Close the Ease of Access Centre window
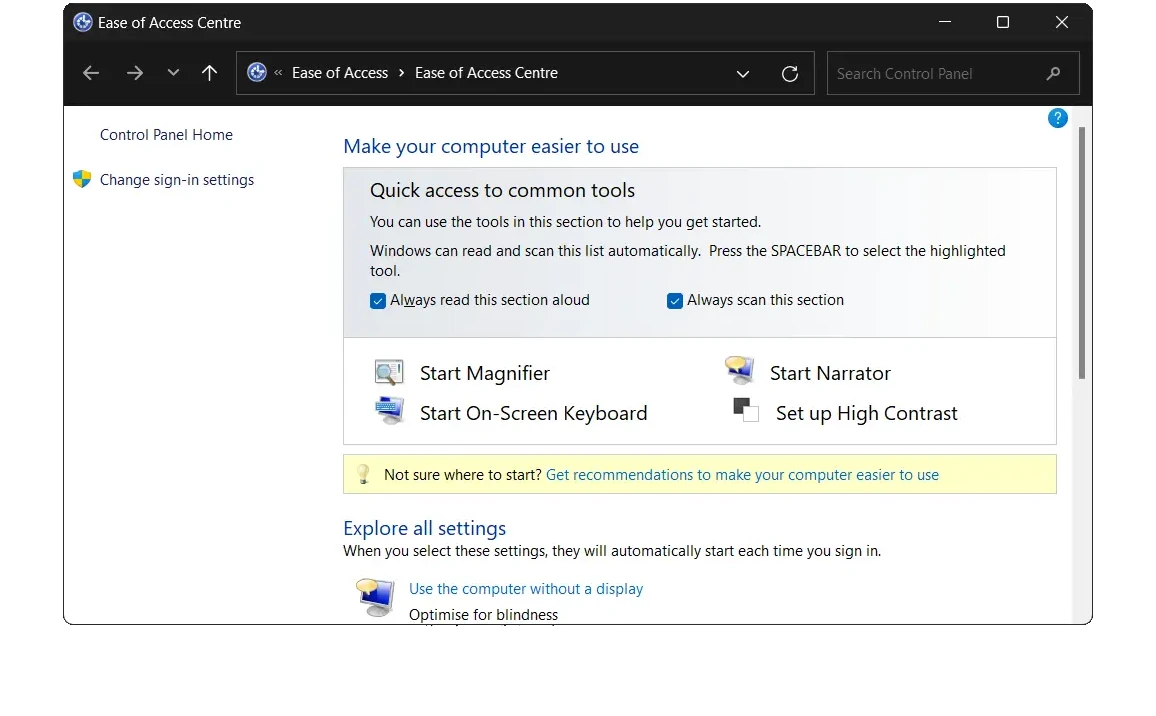 point(1062,22)
